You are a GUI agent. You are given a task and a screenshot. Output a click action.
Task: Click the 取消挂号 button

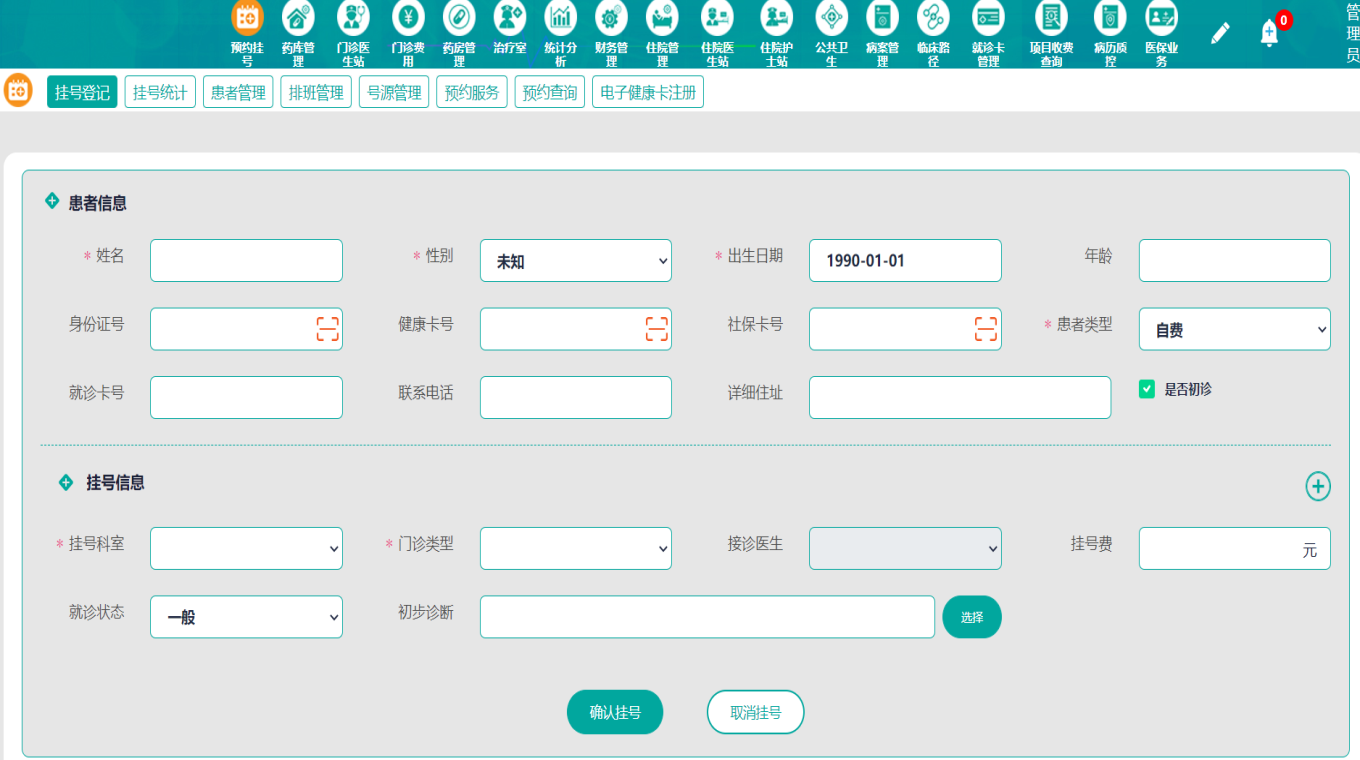pyautogui.click(x=755, y=713)
